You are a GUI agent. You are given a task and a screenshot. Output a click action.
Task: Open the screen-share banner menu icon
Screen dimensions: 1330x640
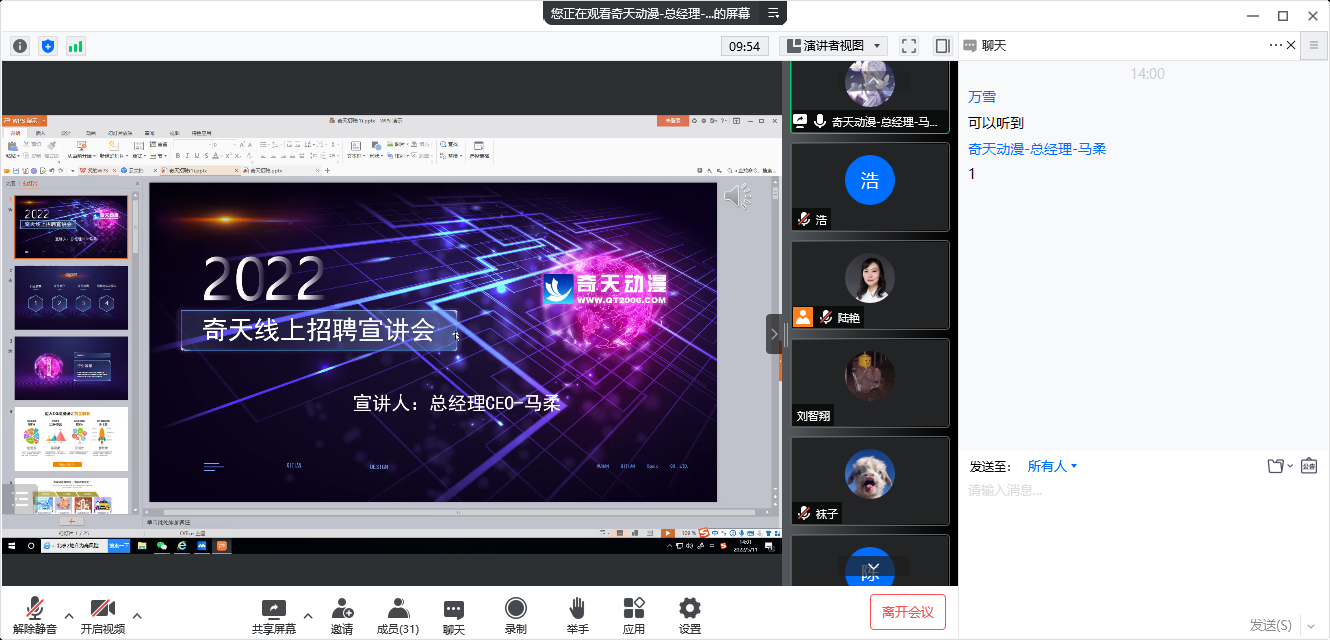coord(772,13)
